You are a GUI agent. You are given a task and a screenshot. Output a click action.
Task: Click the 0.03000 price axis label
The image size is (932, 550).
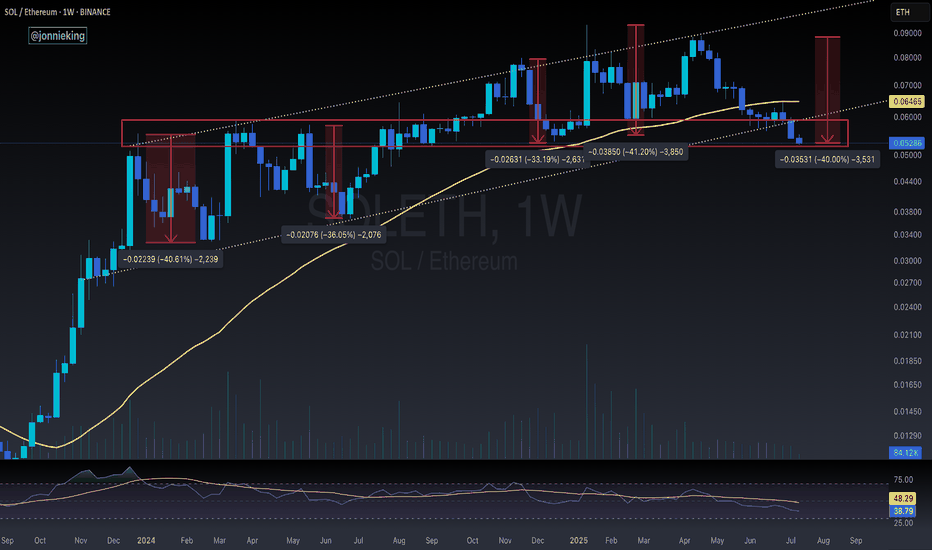[x=907, y=261]
